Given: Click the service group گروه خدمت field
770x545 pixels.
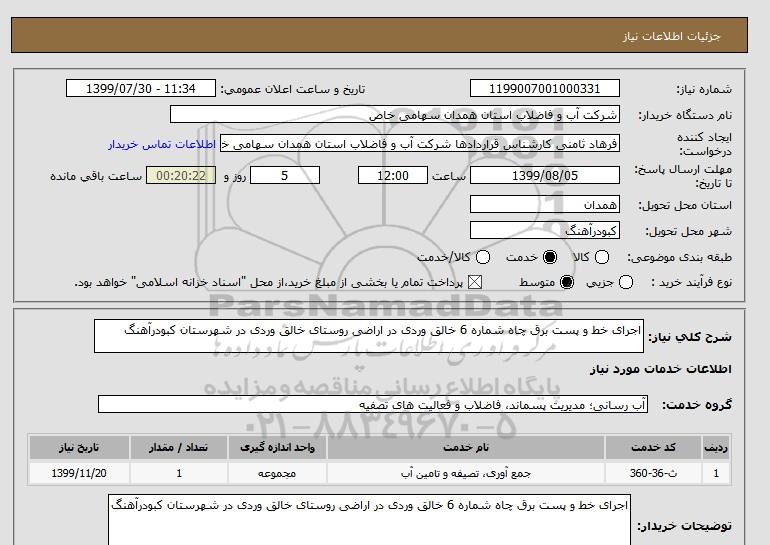Looking at the screenshot, I should pyautogui.click(x=373, y=405).
